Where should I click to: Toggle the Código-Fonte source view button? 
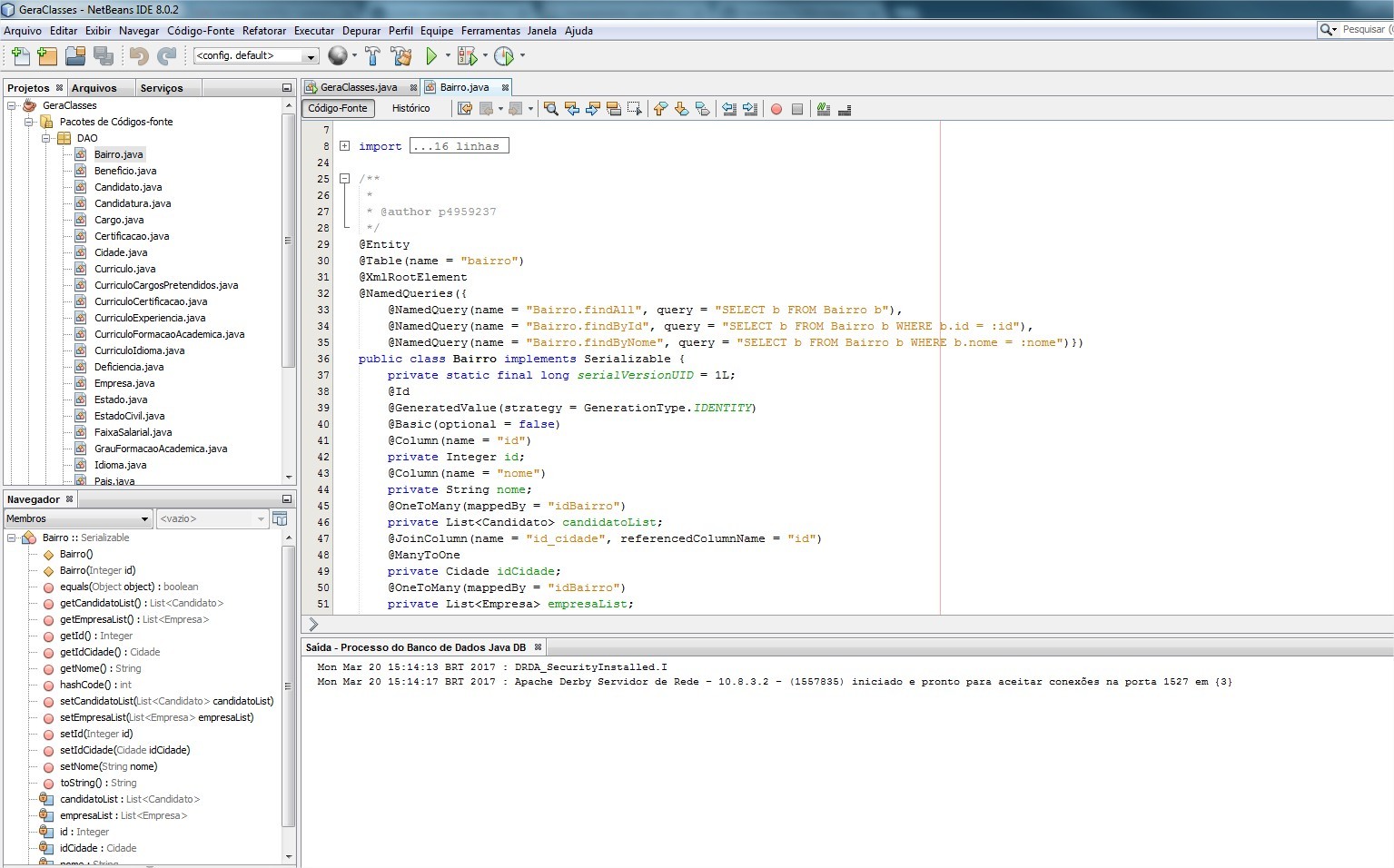338,108
